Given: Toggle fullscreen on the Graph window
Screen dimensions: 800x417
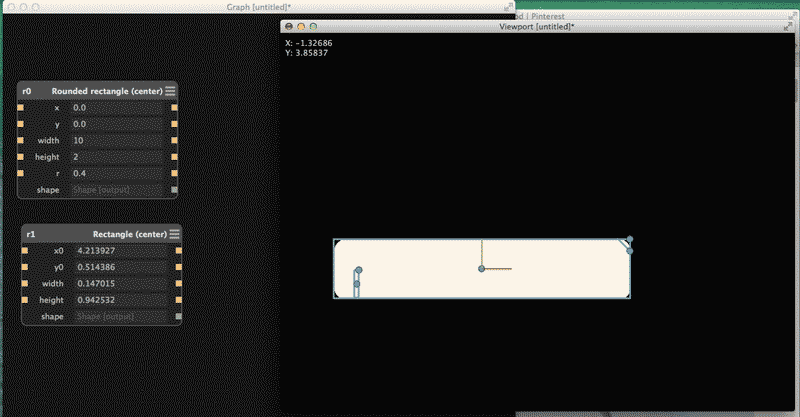Looking at the screenshot, I should tap(508, 7).
